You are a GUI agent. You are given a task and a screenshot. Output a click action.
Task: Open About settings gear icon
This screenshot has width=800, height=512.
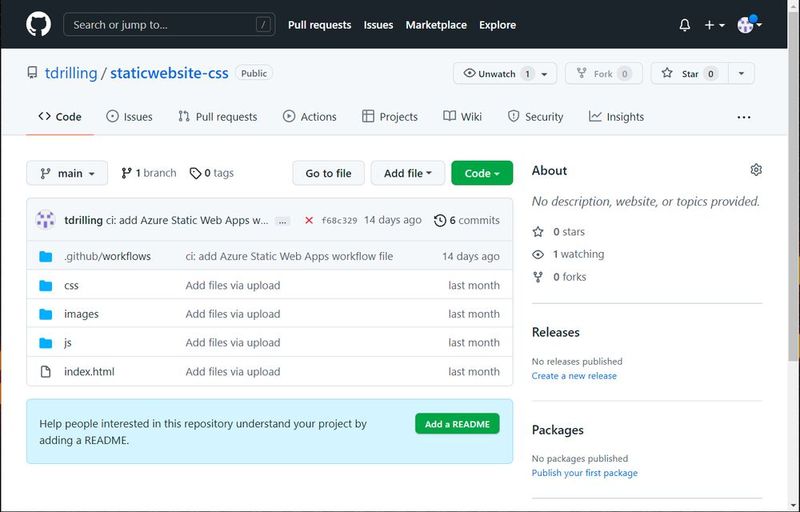click(x=756, y=170)
